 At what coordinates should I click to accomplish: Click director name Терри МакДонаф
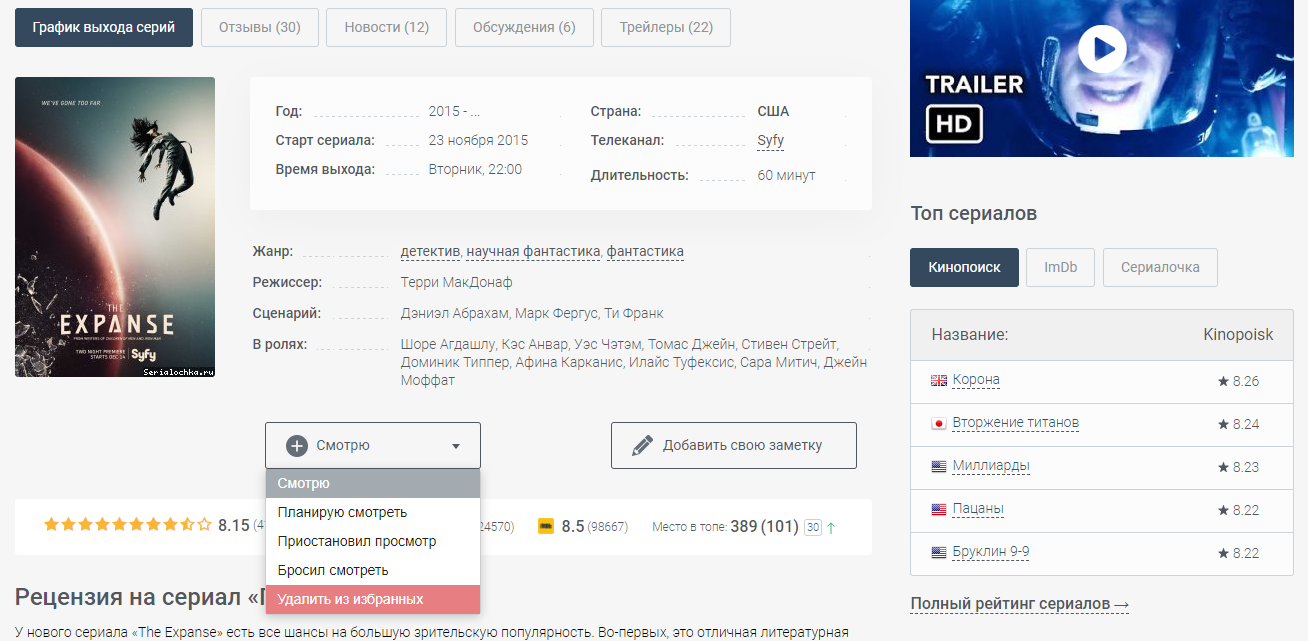click(x=456, y=283)
